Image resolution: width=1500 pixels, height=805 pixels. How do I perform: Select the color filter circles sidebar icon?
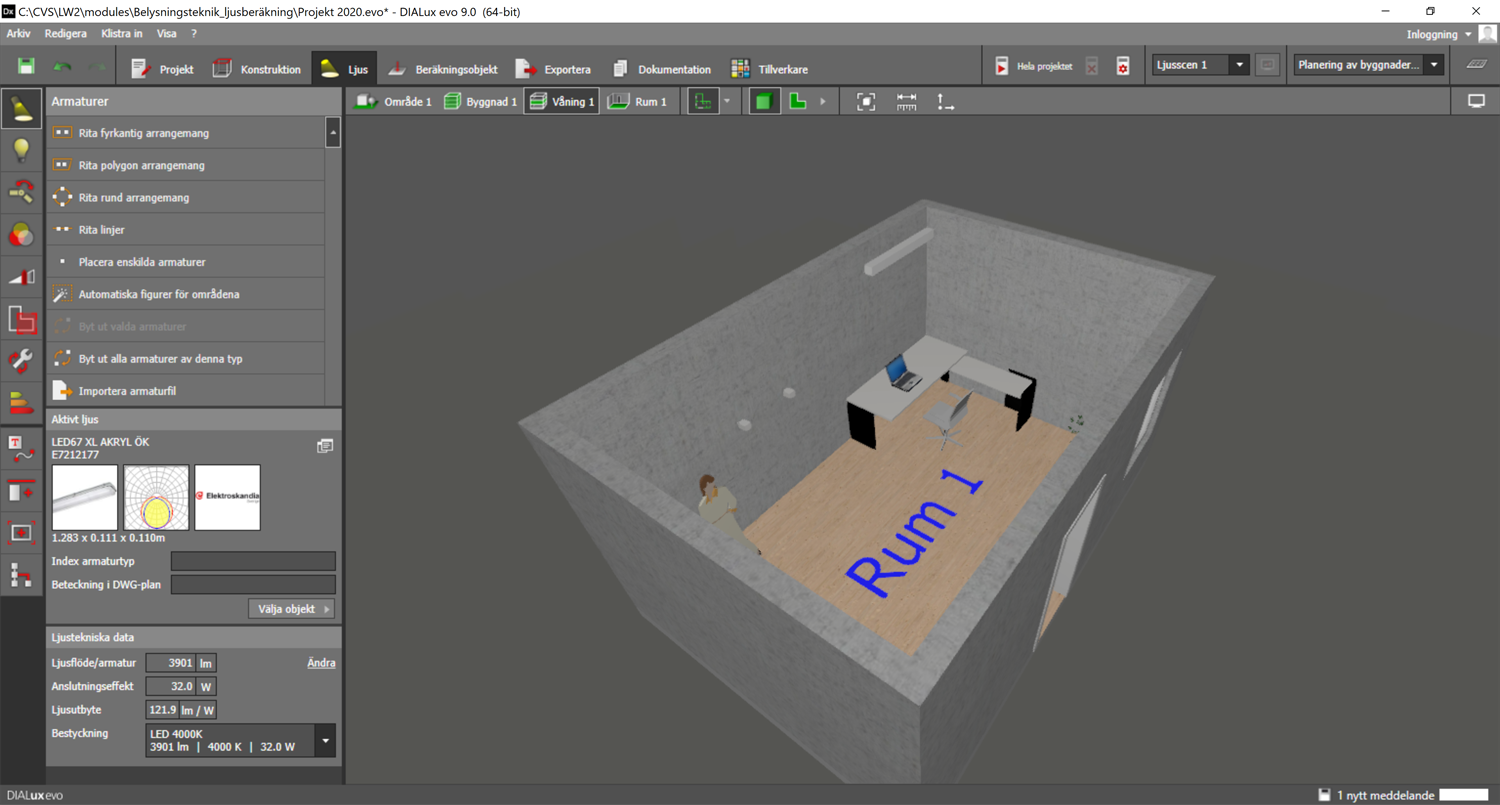(x=21, y=234)
